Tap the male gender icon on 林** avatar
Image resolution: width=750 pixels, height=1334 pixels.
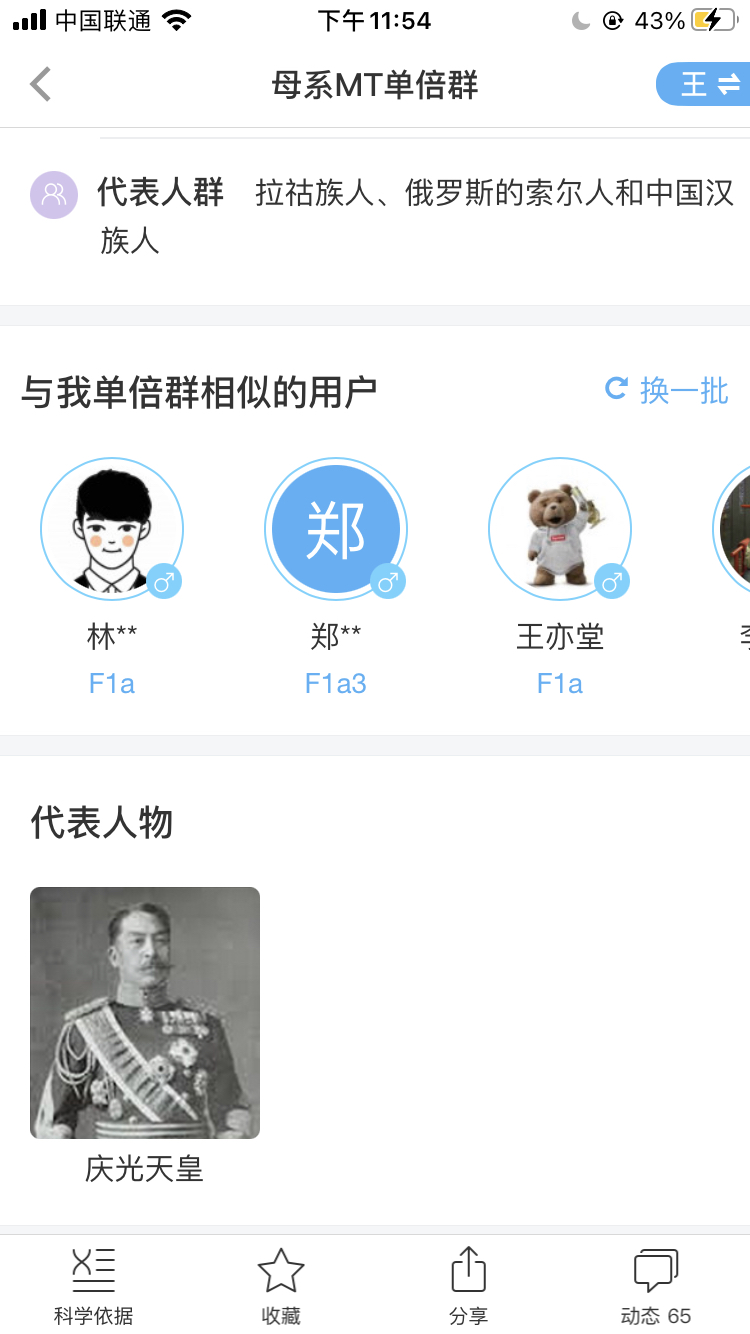click(x=164, y=581)
